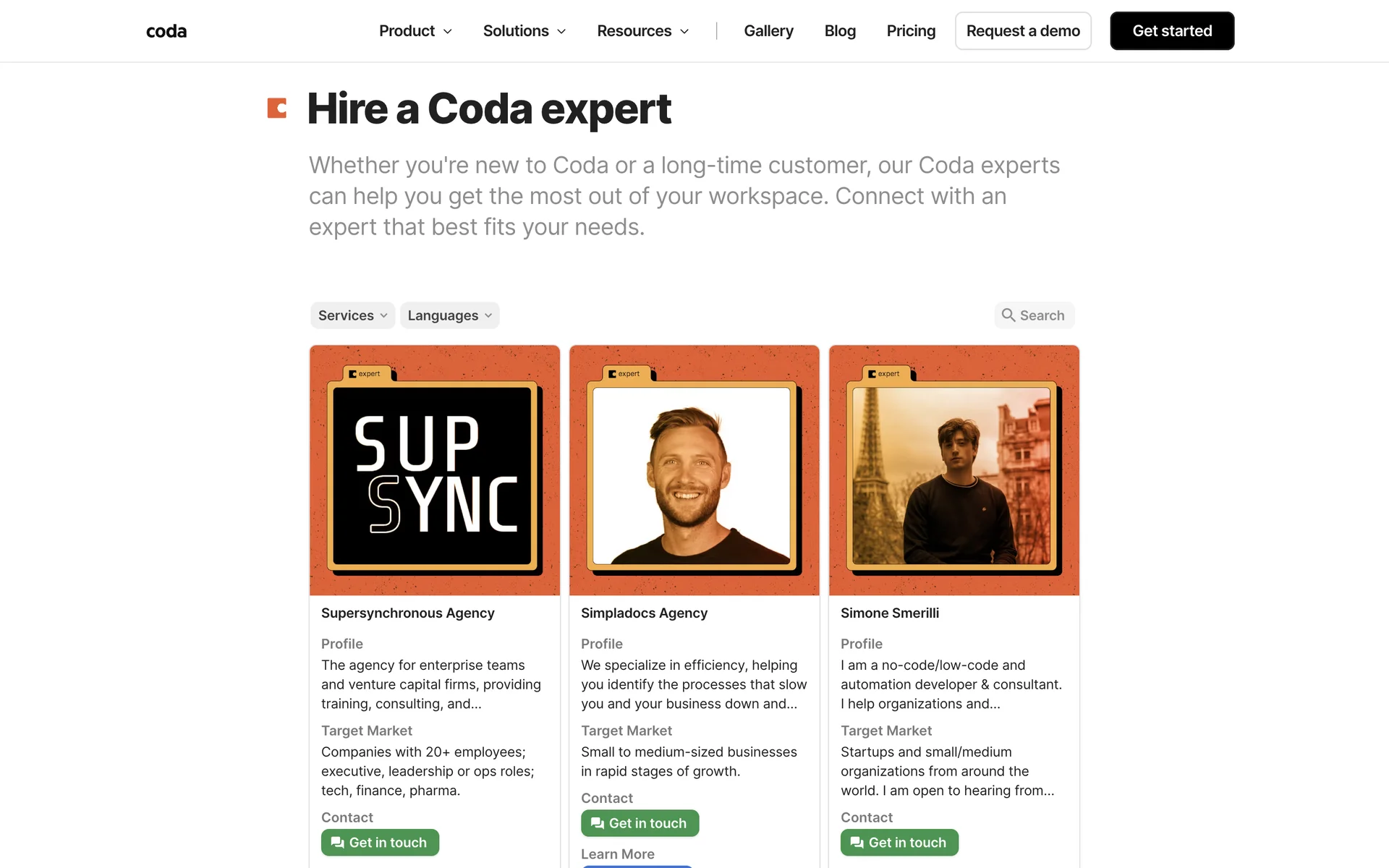Image resolution: width=1389 pixels, height=868 pixels.
Task: Contact Simpladocs Agency via Get in touch
Action: pos(640,823)
